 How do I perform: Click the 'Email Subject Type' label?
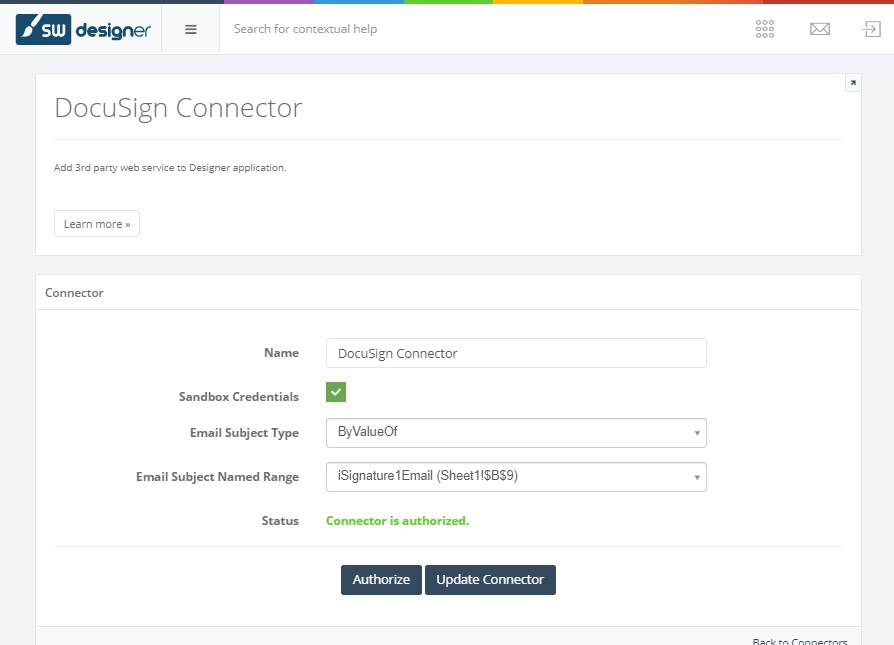[x=244, y=433]
